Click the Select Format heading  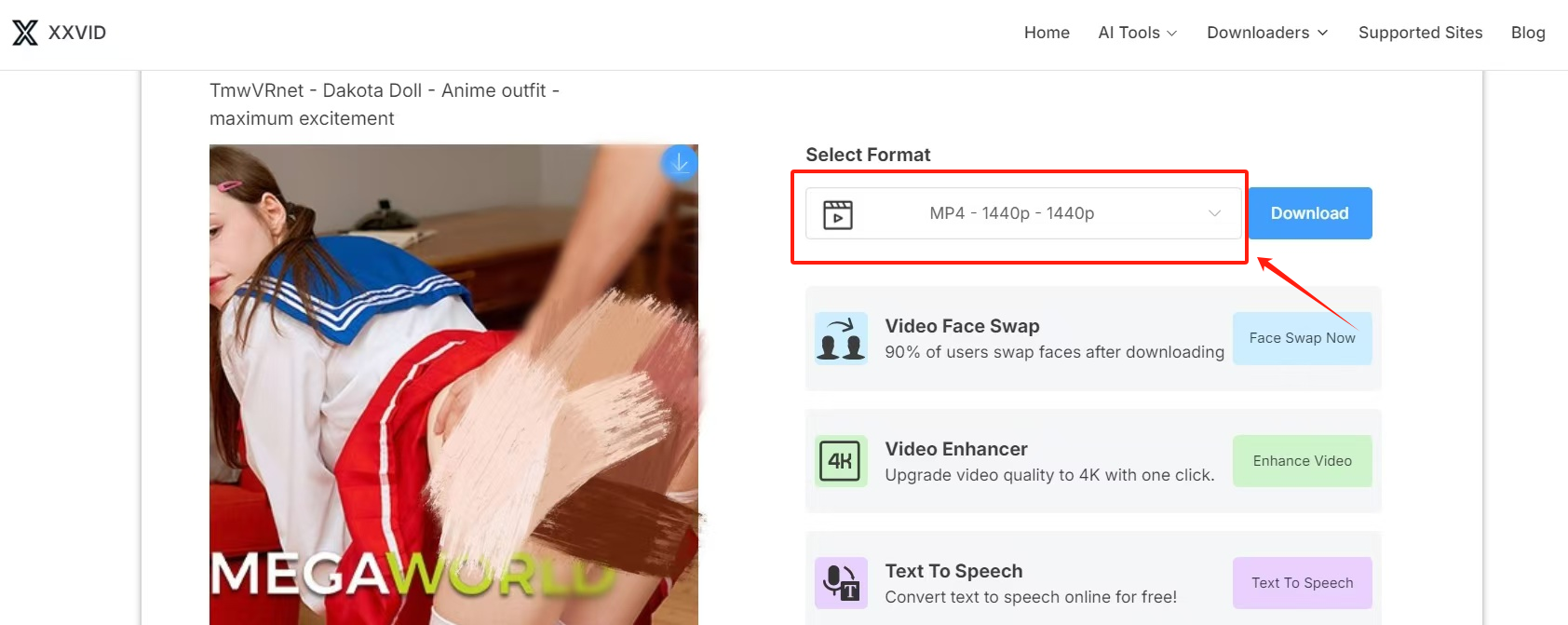(x=868, y=155)
